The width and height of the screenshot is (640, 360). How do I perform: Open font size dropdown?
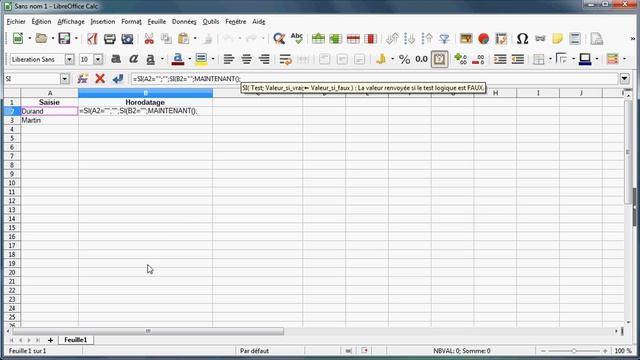coord(98,59)
